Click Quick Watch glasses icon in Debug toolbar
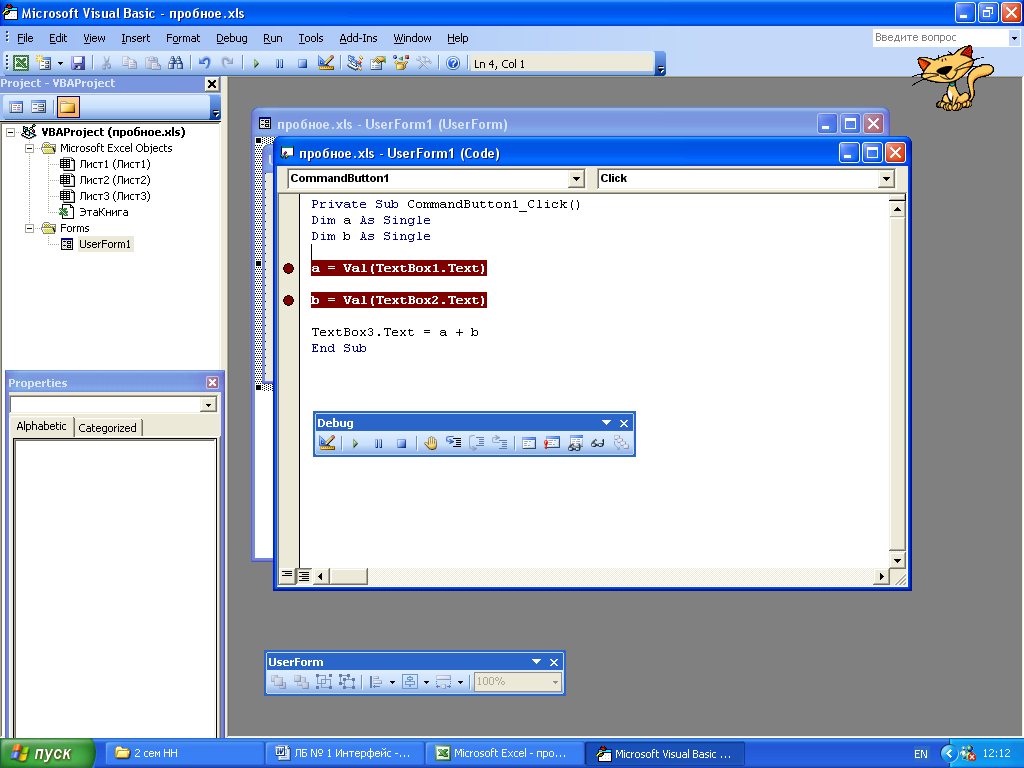Image resolution: width=1024 pixels, height=768 pixels. click(598, 443)
